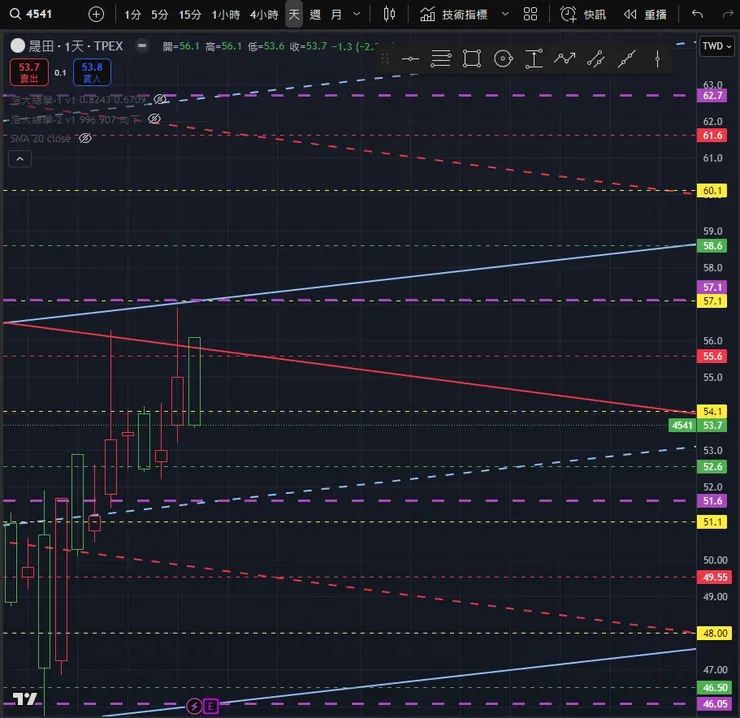This screenshot has height=718, width=740.
Task: Grab the drawing toolbar drag handle
Action: [x=385, y=59]
